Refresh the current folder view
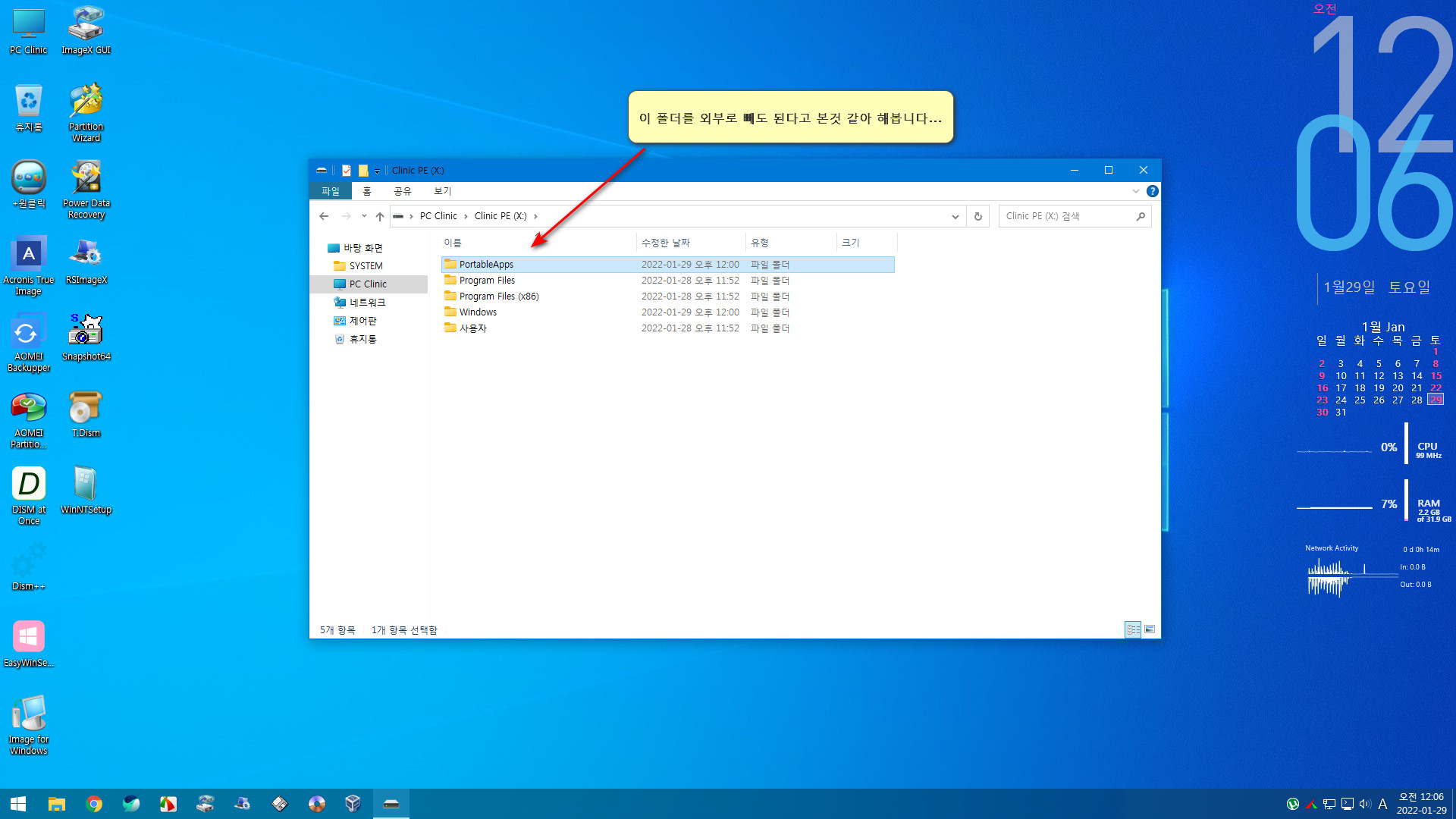Screen dimensions: 1456x819 pyautogui.click(x=978, y=216)
